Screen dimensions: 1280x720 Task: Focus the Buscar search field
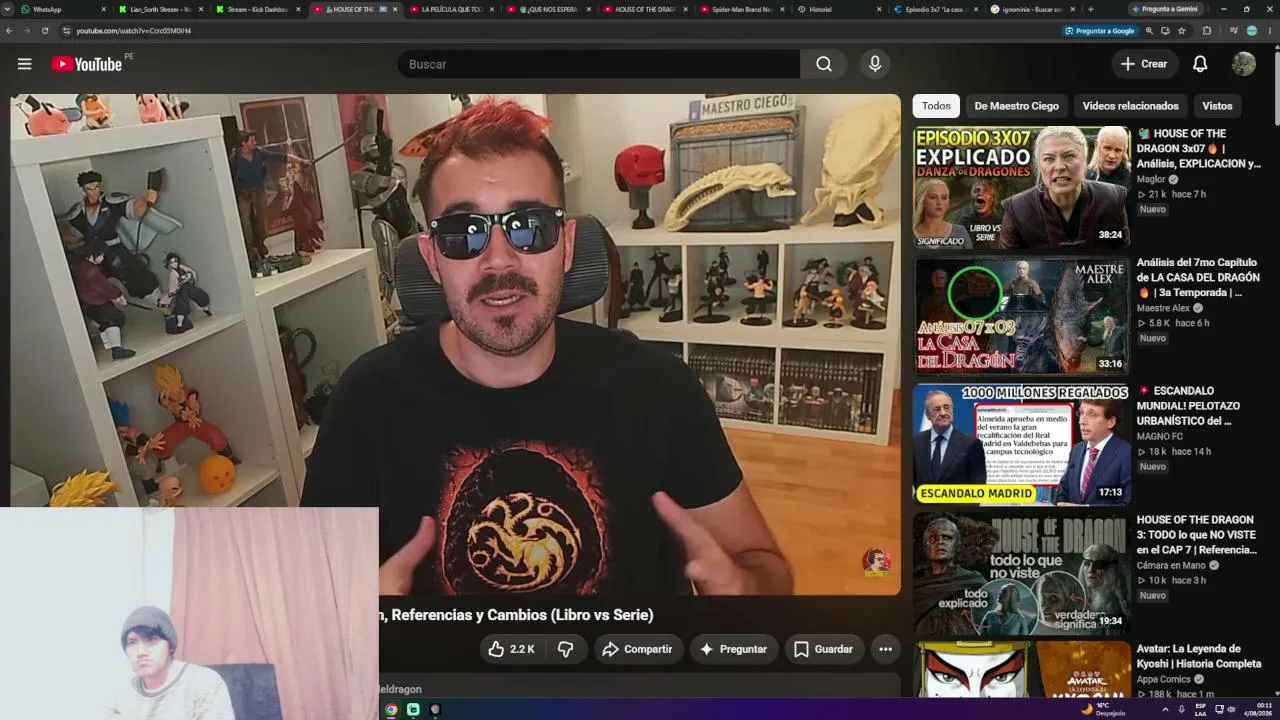pos(598,64)
